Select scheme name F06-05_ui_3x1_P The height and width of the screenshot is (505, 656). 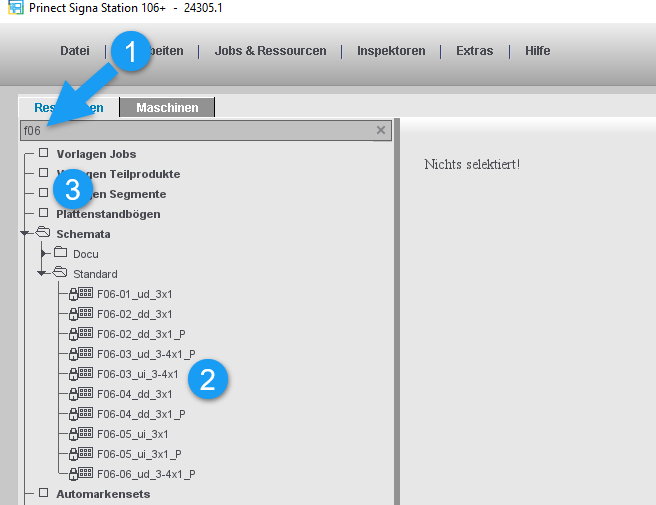[139, 454]
